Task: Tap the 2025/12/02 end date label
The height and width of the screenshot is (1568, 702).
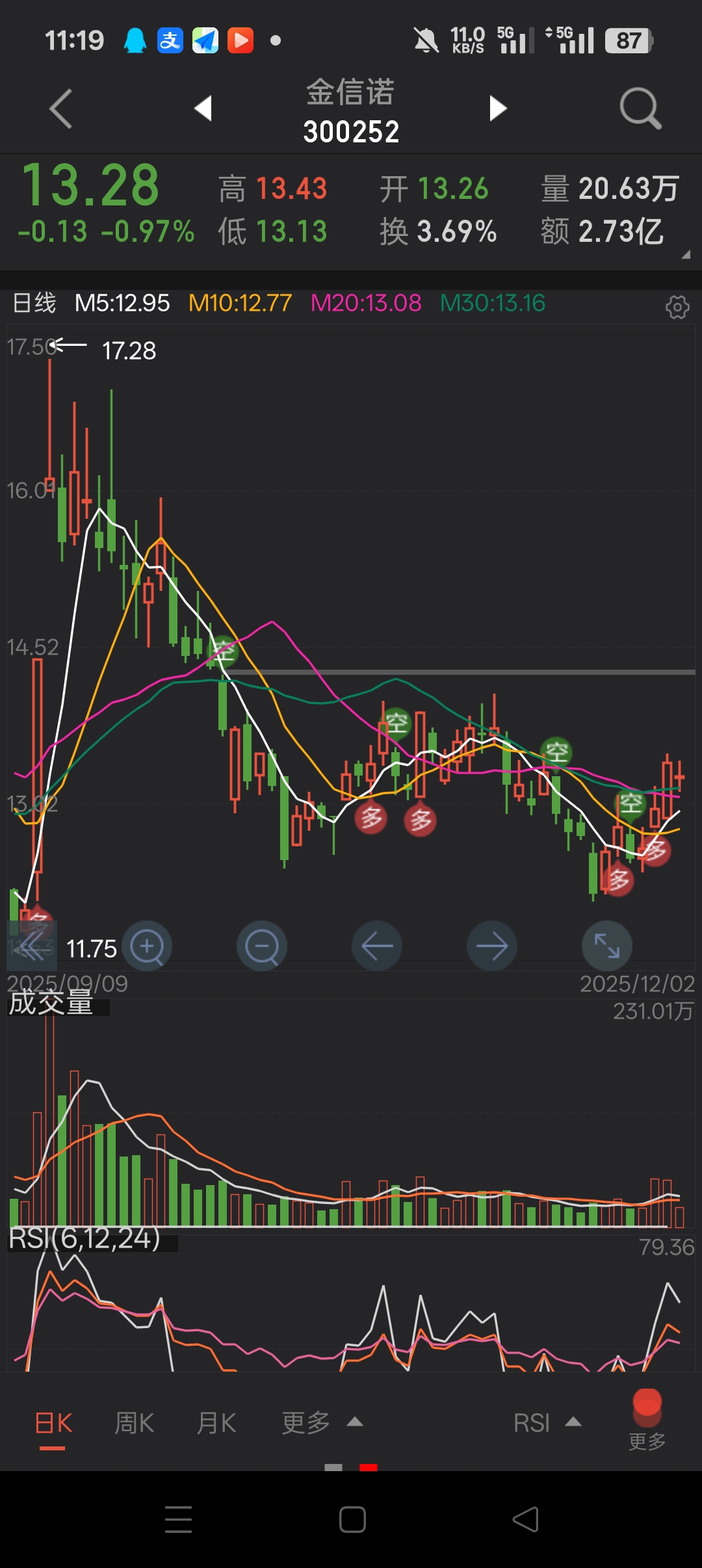Action: click(x=637, y=984)
